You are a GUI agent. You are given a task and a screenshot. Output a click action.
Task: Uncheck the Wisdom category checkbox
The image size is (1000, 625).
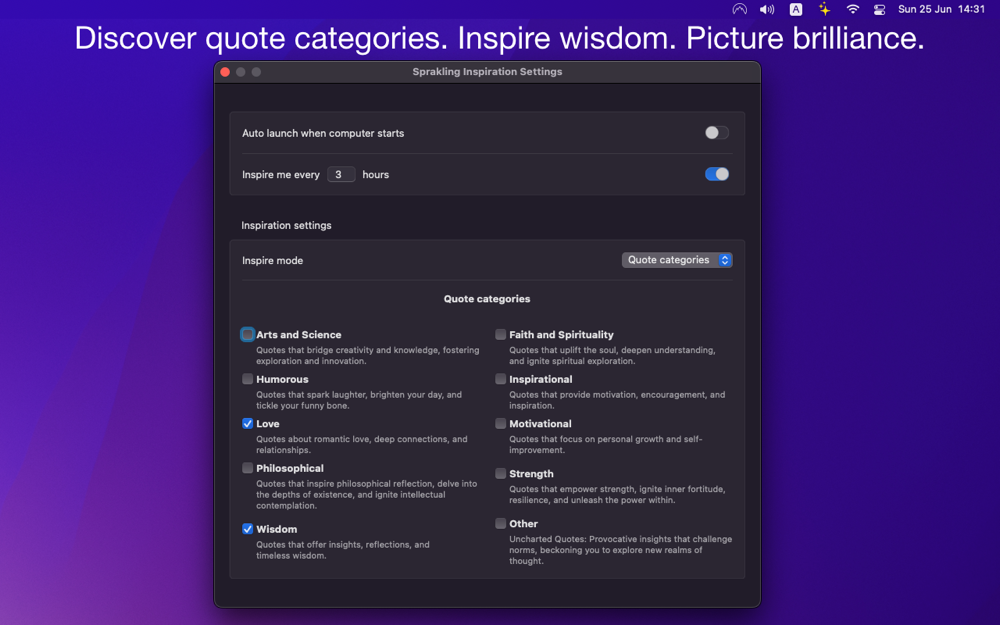(247, 529)
